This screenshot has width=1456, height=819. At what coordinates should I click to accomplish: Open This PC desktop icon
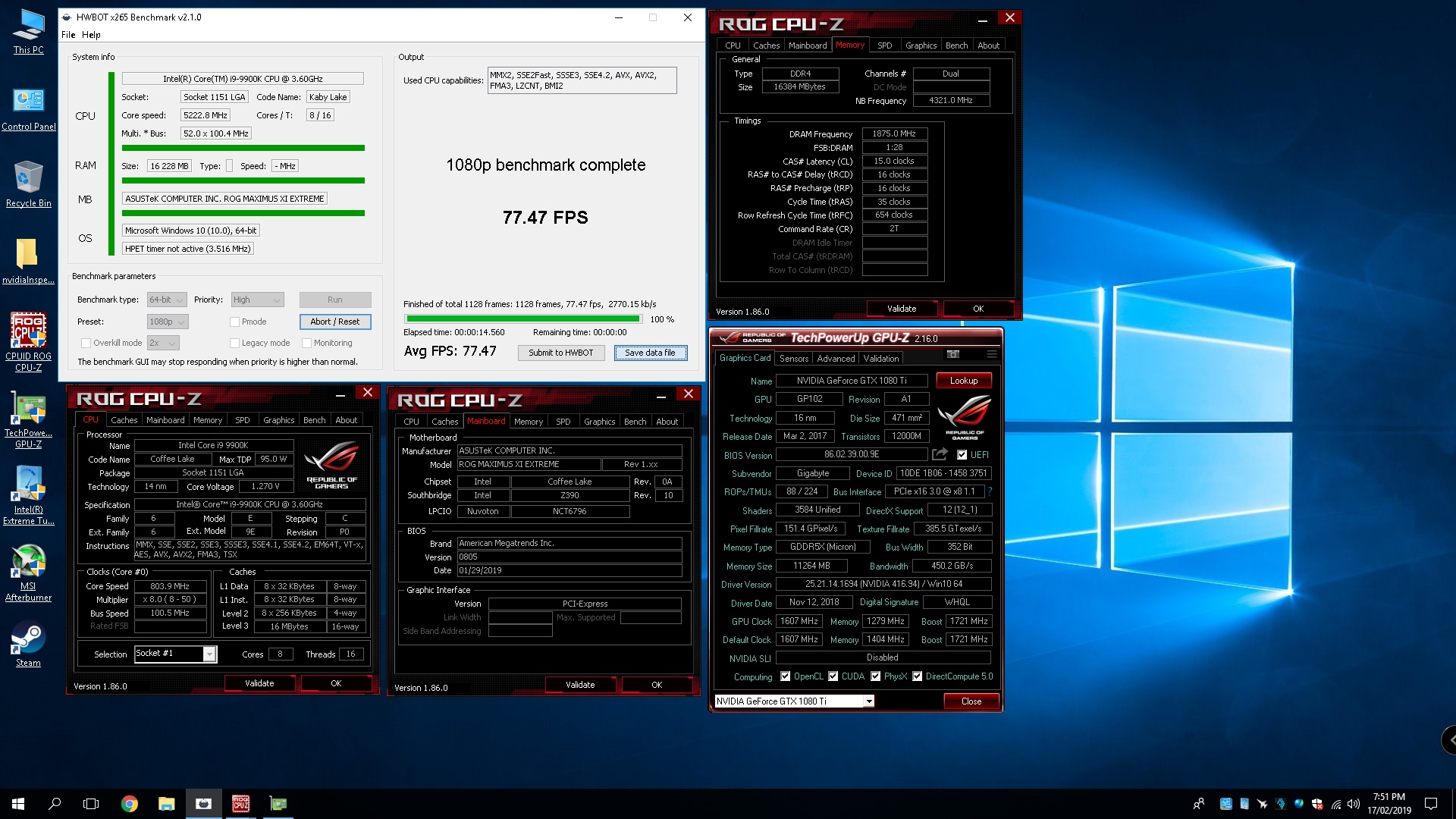[x=28, y=32]
